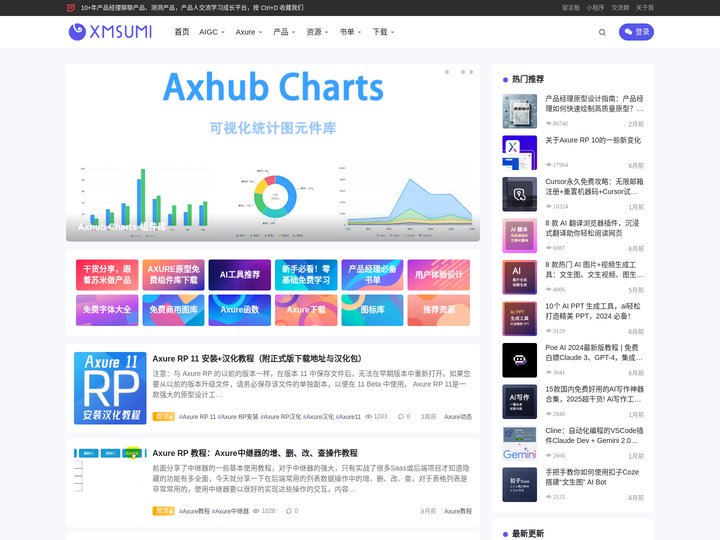Open 小程序 link in top bar
The height and width of the screenshot is (540, 720).
[x=595, y=7]
